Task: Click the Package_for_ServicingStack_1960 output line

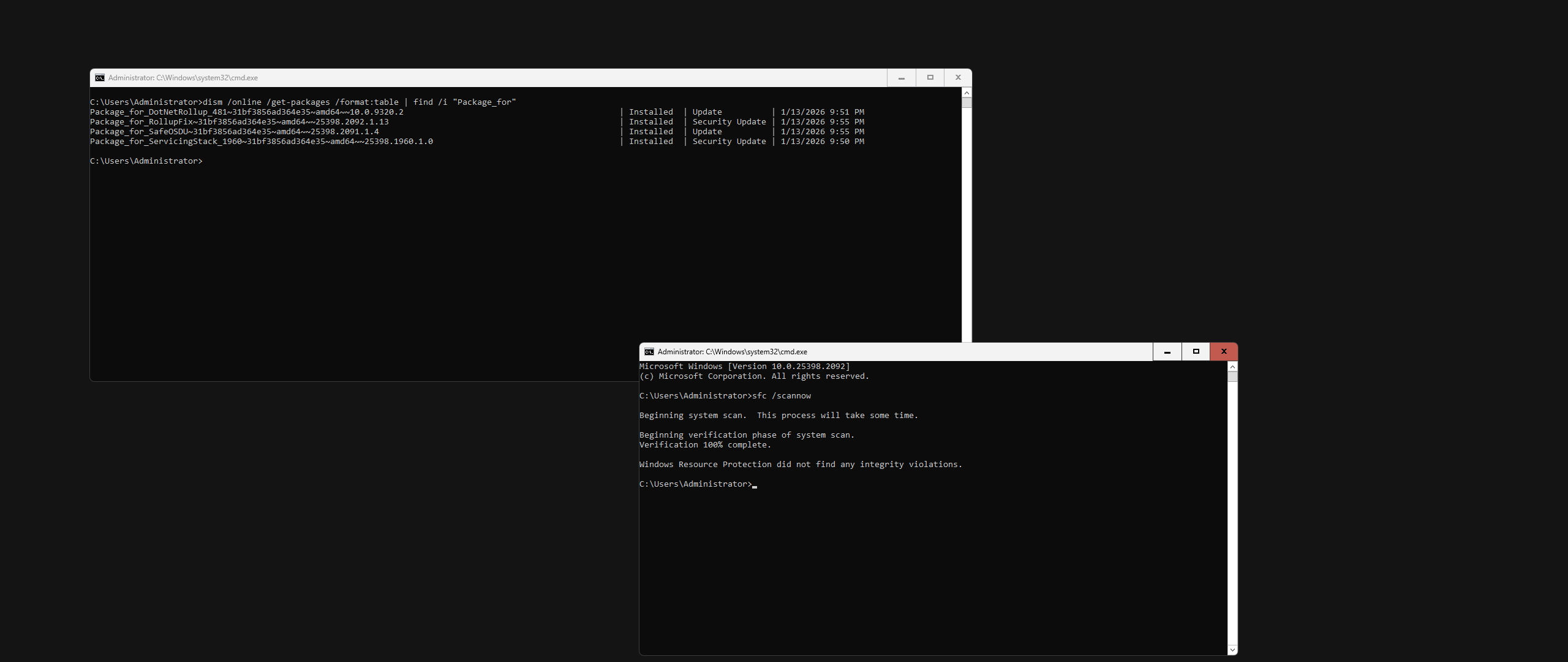Action: pyautogui.click(x=261, y=142)
